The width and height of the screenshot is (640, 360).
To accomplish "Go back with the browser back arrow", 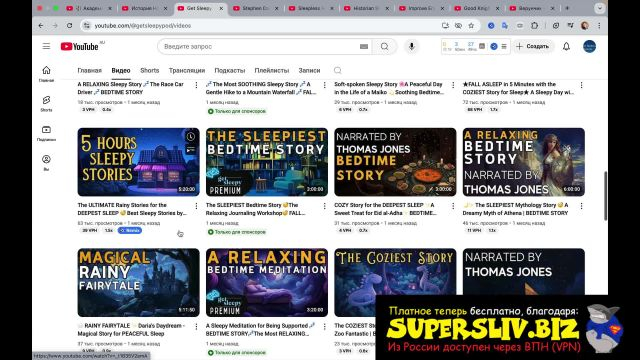I will coord(41,25).
